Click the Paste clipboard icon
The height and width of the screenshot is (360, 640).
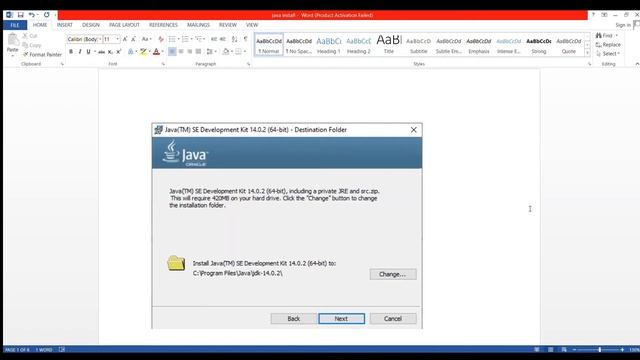click(13, 40)
